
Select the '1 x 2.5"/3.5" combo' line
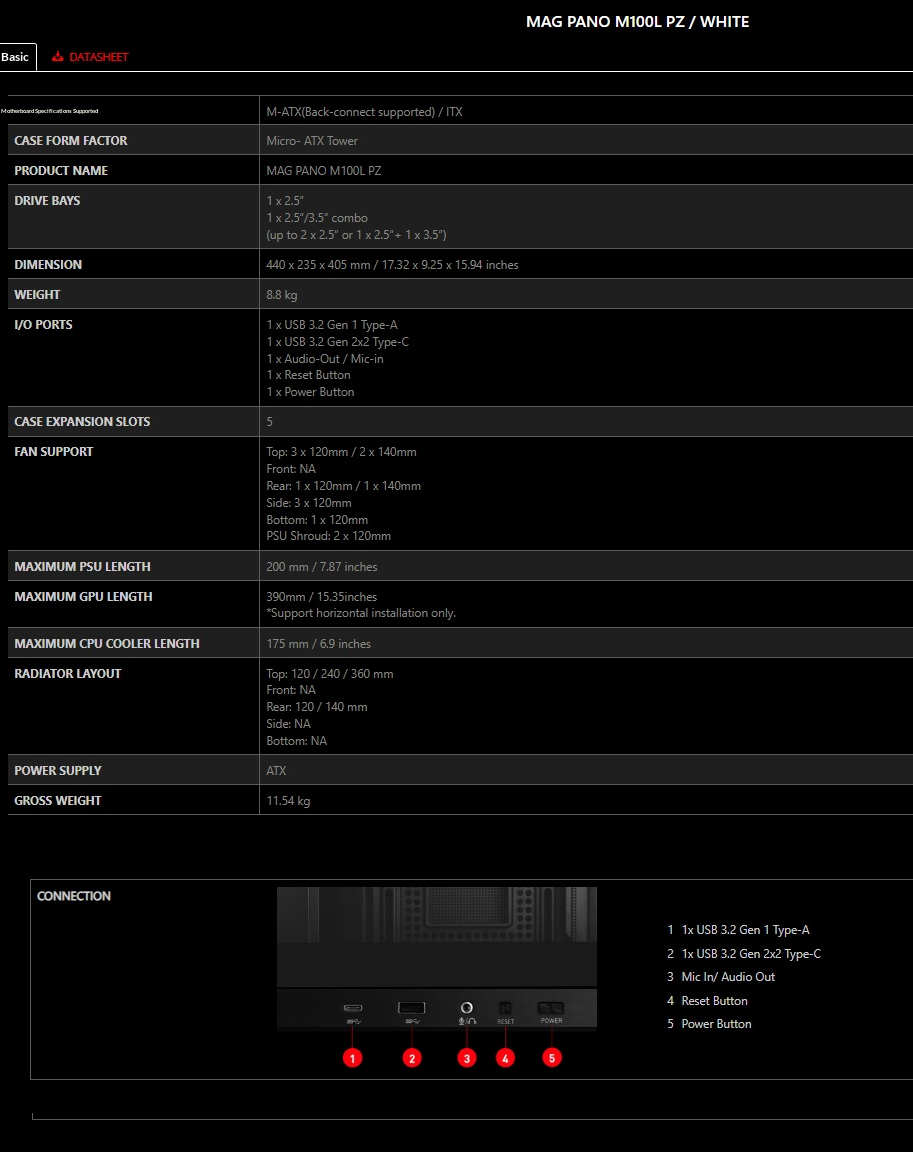tap(317, 217)
